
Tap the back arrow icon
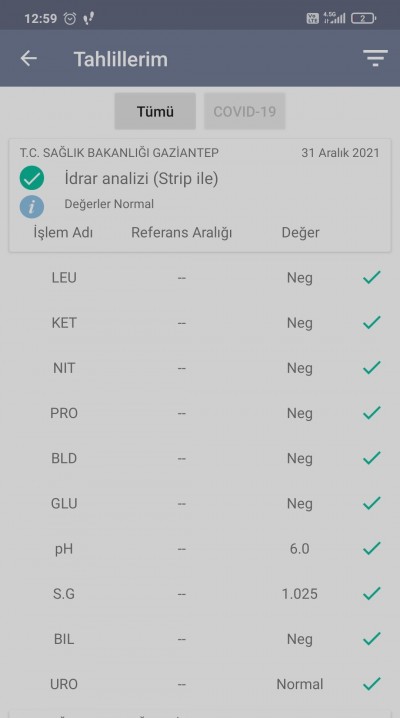click(28, 59)
